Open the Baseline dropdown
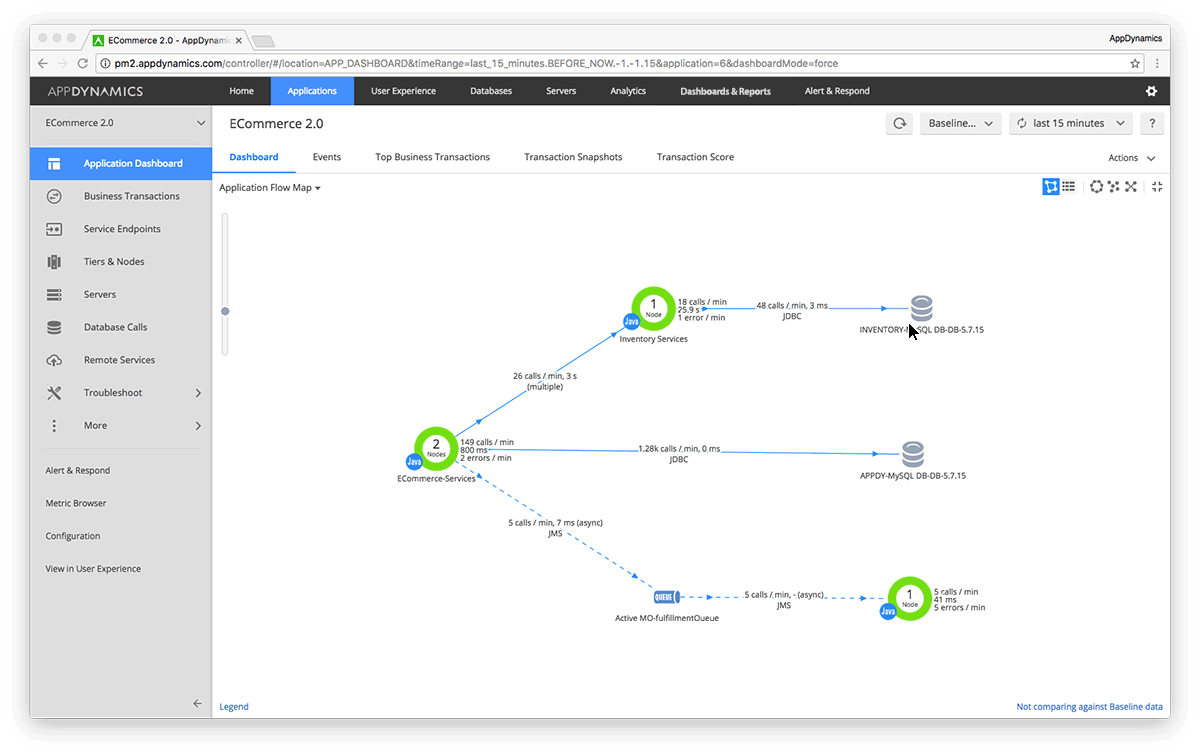The width and height of the screenshot is (1200, 754). (x=961, y=123)
